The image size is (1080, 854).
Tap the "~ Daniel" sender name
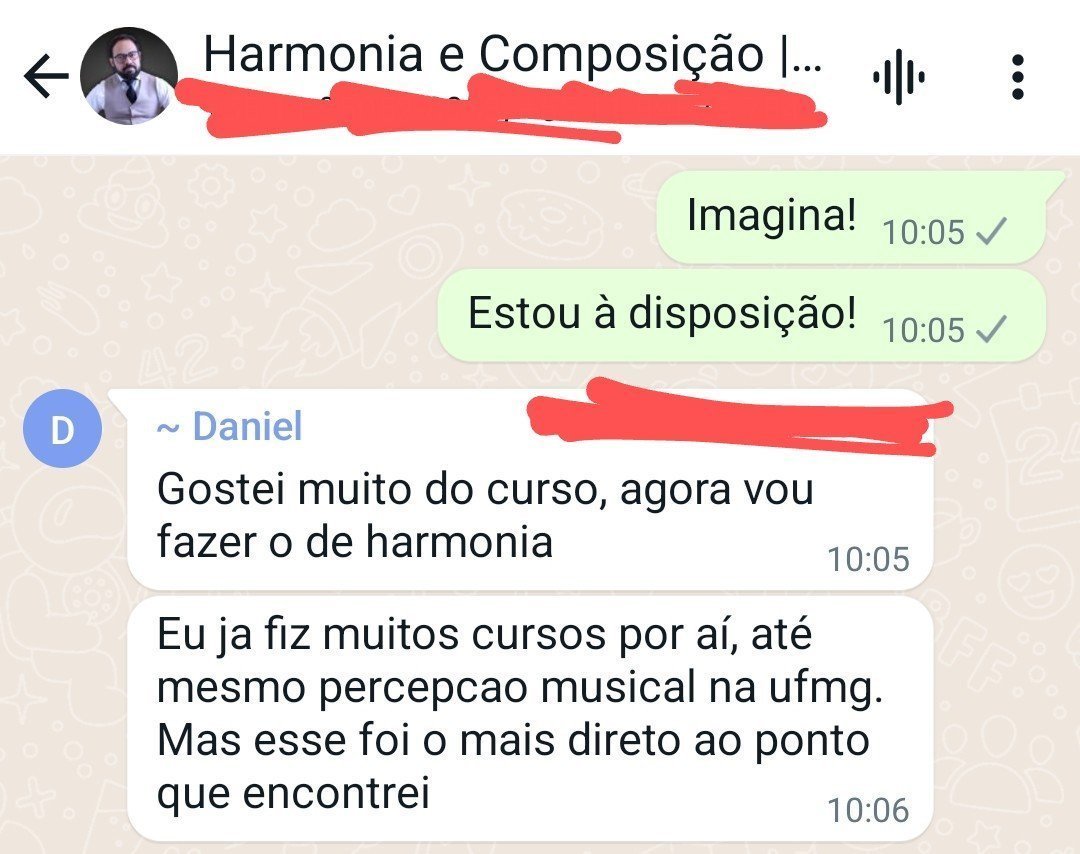tap(229, 426)
